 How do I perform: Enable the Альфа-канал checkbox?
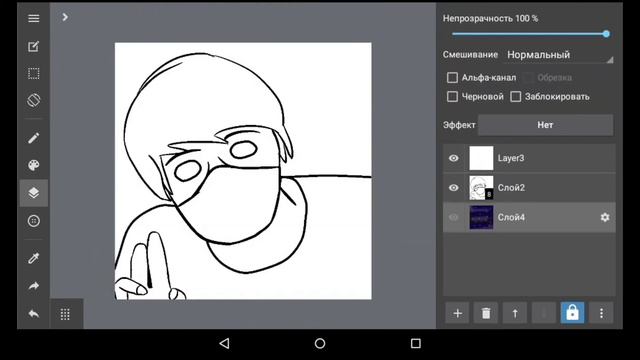point(452,78)
